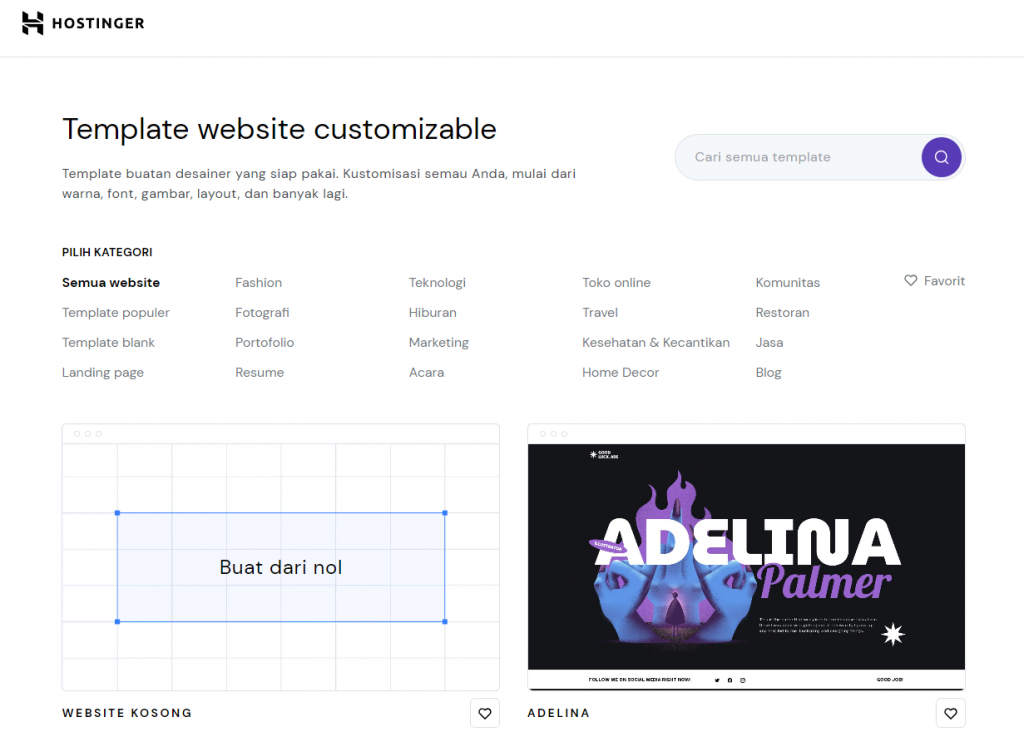Open the Resume category
Image resolution: width=1024 pixels, height=737 pixels.
259,373
